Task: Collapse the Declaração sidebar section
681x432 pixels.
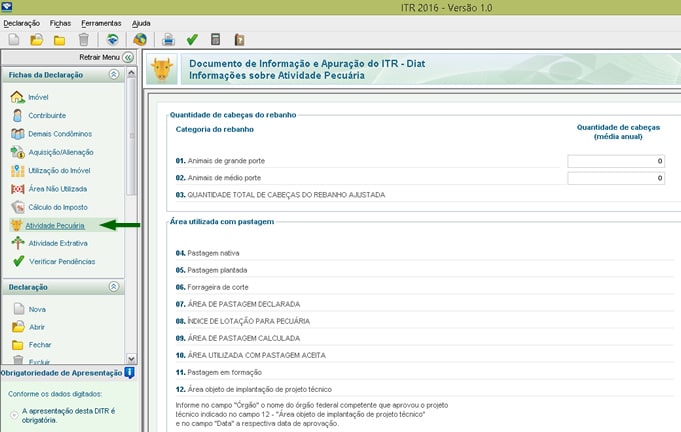Action: [x=114, y=287]
